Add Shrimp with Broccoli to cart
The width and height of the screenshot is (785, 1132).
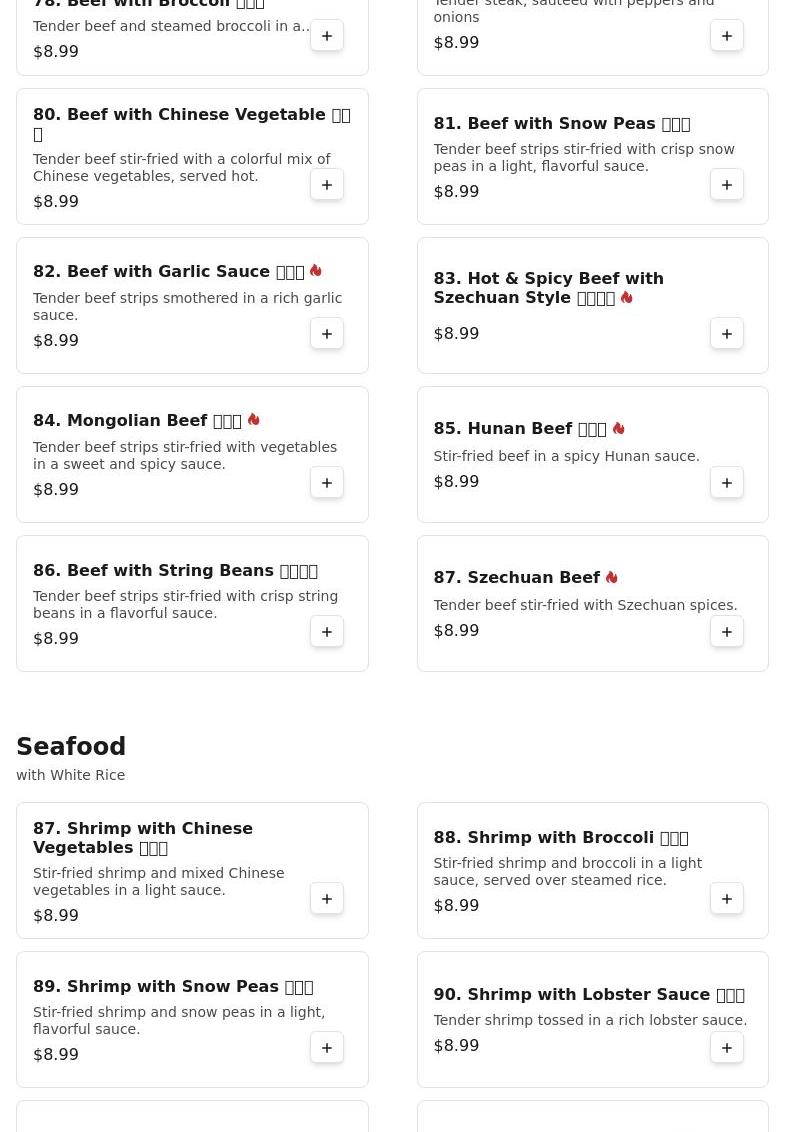[x=727, y=899]
